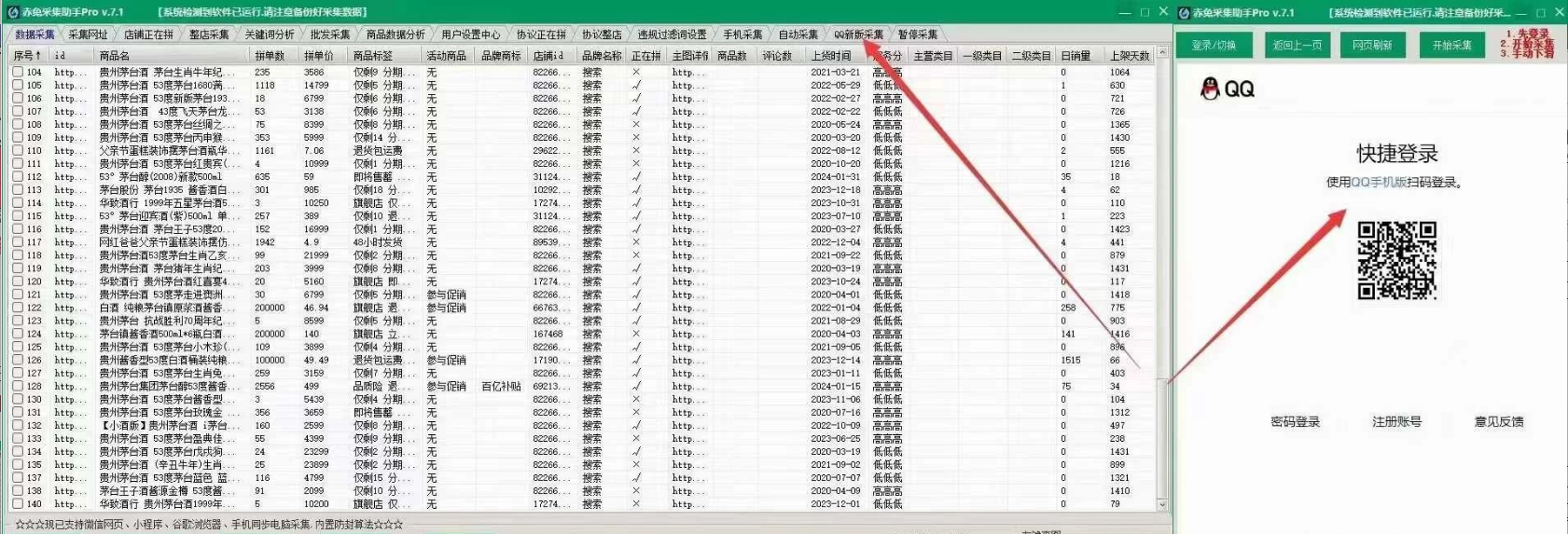Screen dimensions: 1568x534
Task: Click the QQ penguin logo icon
Action: tap(1210, 89)
